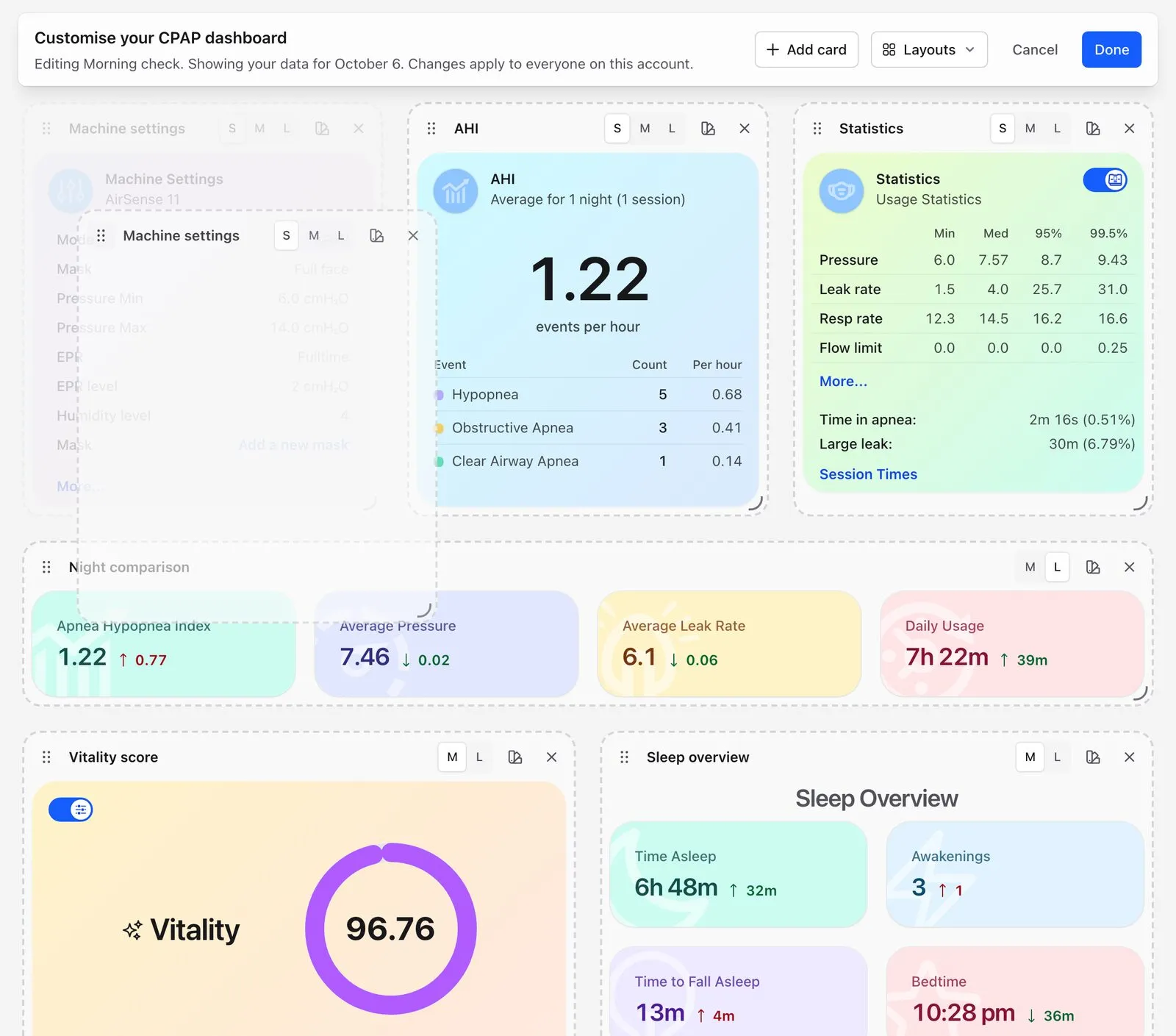Screen dimensions: 1176x1036
Task: Set AHI card size to L
Action: (x=672, y=129)
